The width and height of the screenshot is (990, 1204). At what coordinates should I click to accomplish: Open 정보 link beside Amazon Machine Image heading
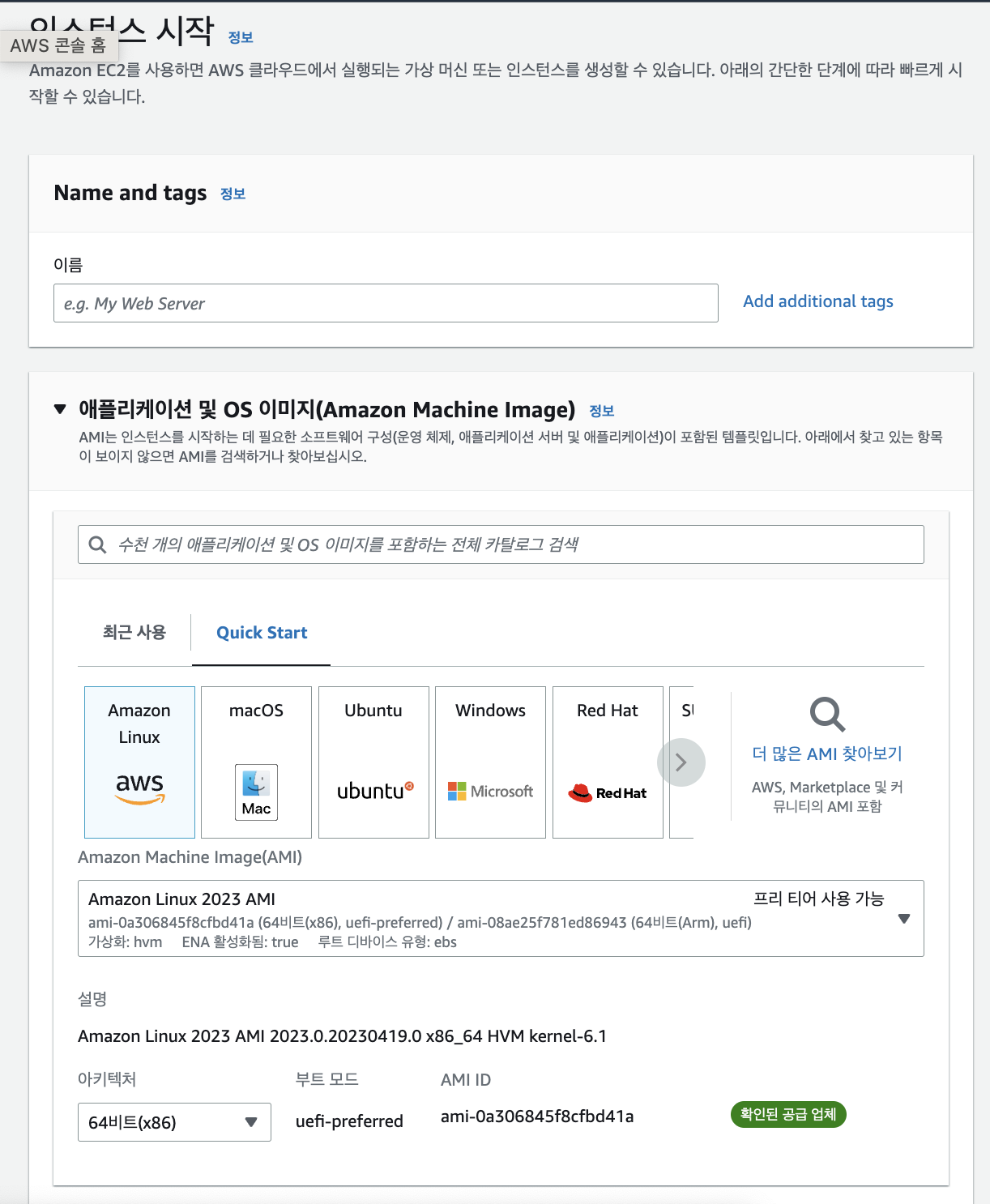[x=602, y=411]
